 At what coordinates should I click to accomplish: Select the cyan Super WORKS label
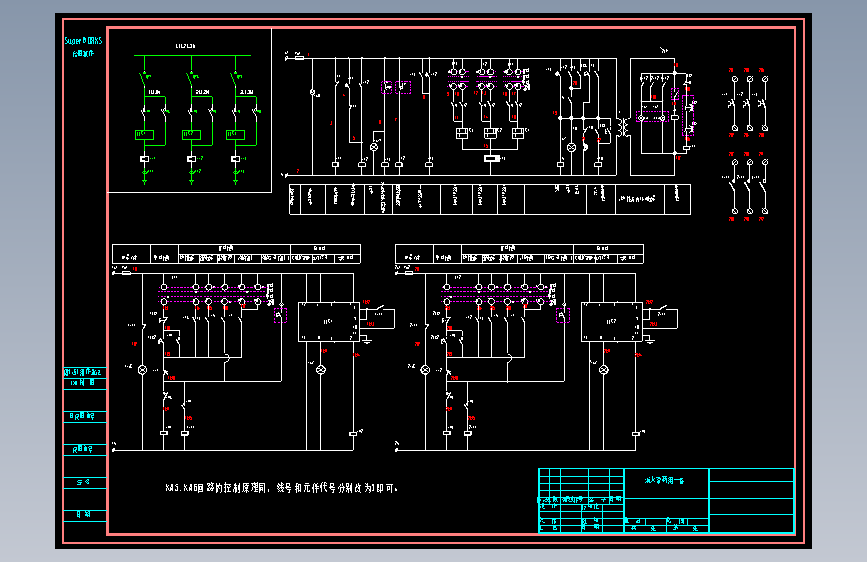tap(83, 41)
